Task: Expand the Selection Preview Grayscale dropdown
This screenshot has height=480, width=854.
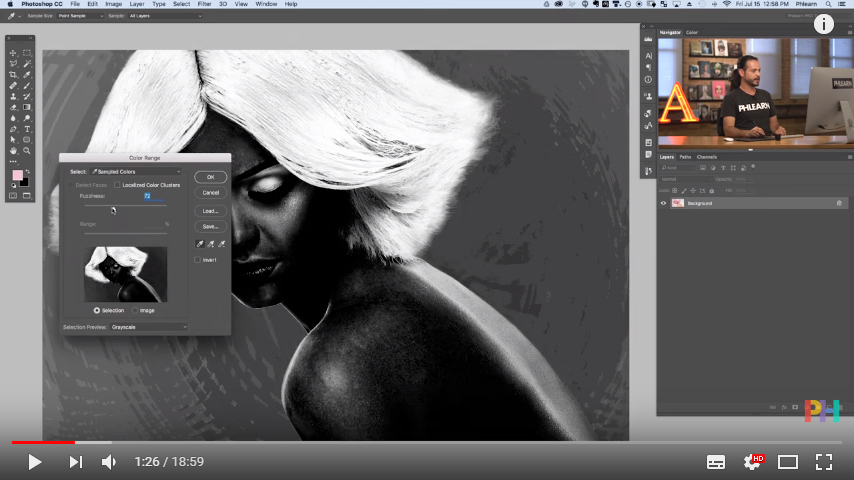Action: click(x=148, y=327)
